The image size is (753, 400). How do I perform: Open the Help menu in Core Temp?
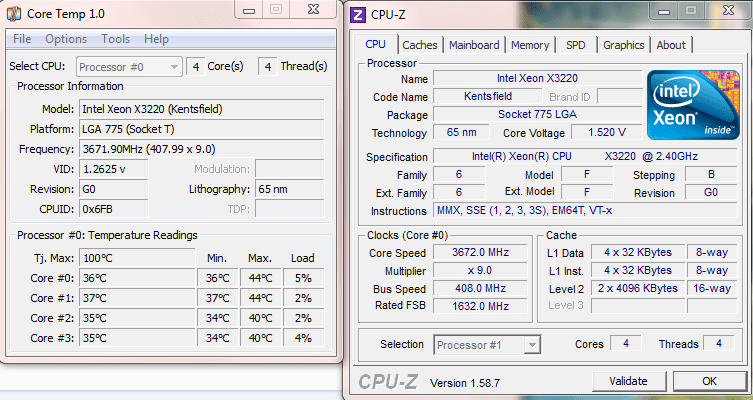[156, 39]
